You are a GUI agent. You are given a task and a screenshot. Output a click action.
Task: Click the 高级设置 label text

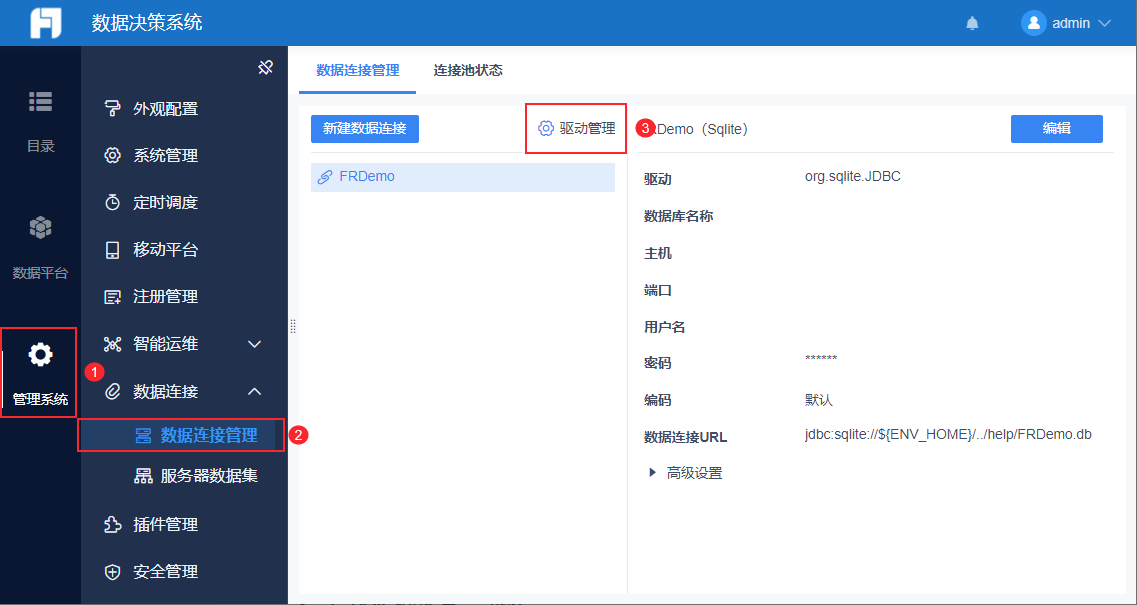pos(695,473)
